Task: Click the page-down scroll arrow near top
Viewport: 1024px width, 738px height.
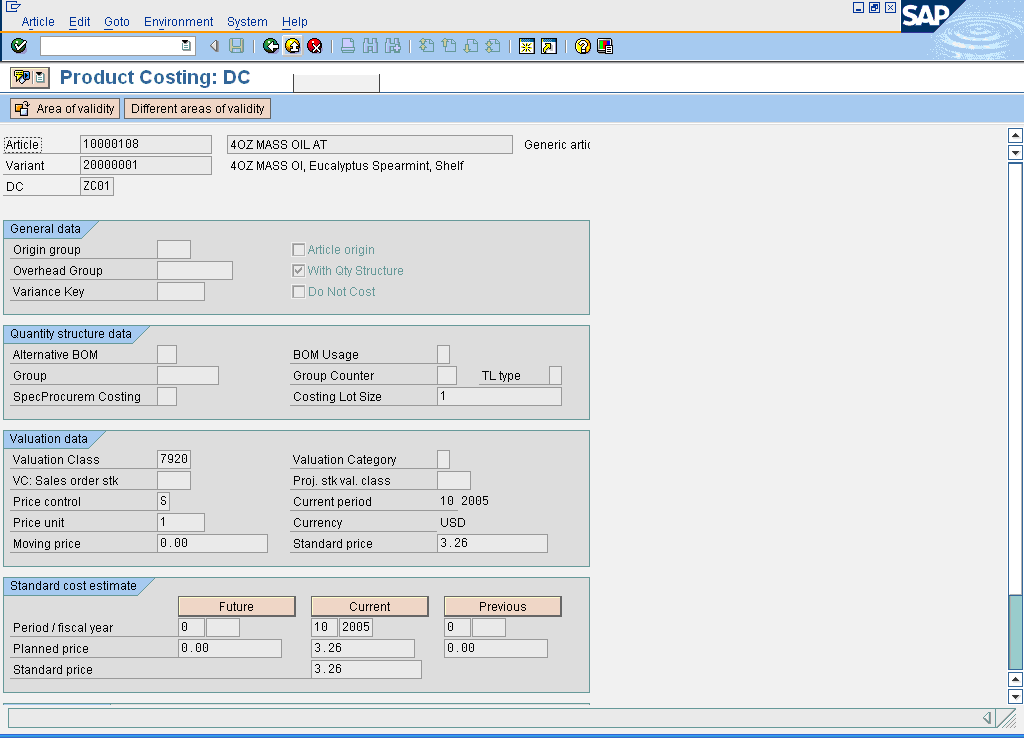Action: tap(1015, 152)
